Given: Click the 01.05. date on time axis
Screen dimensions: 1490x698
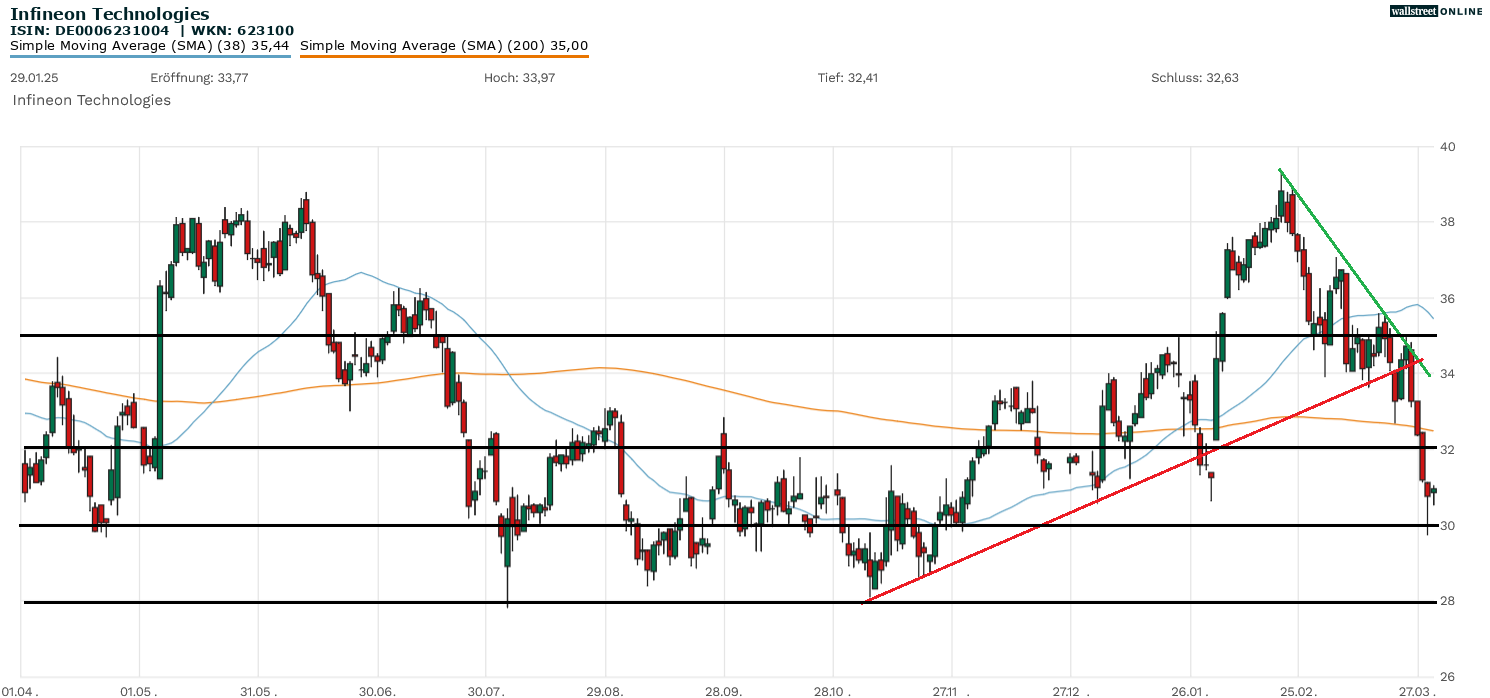Looking at the screenshot, I should (139, 691).
